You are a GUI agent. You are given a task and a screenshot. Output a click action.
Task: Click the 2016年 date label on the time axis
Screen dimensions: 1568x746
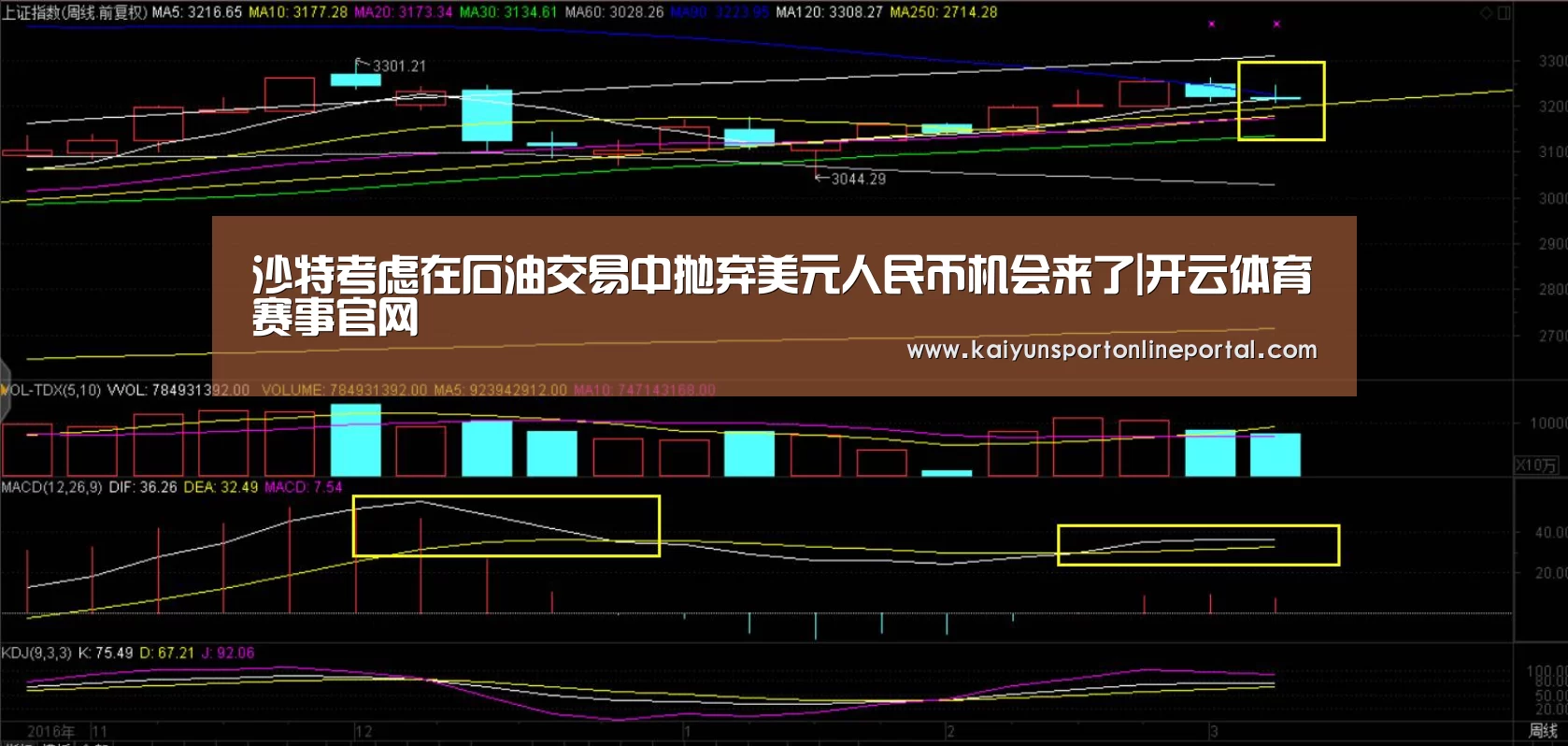[x=51, y=731]
